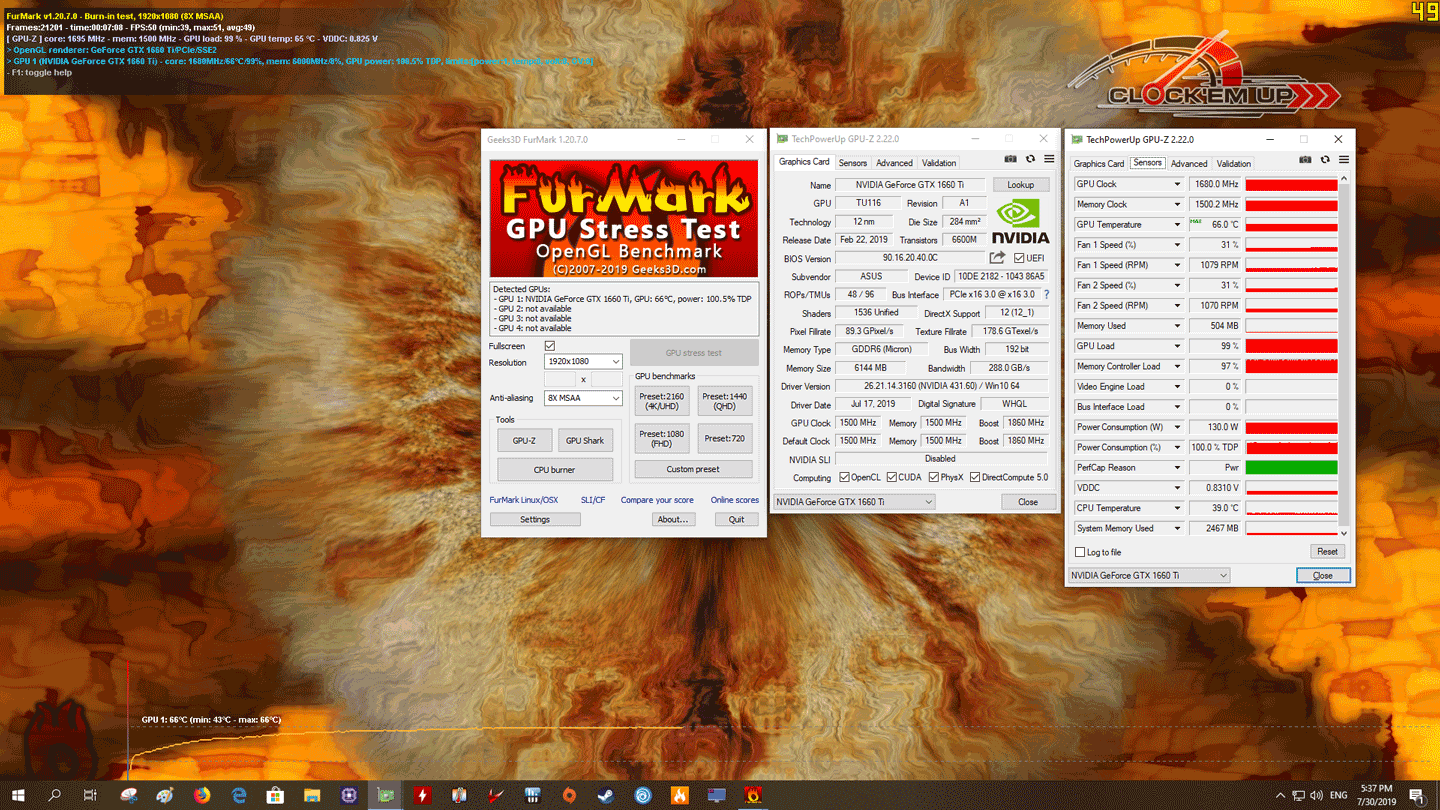1440x810 pixels.
Task: Switch to Advanced tab in Graphics Card window
Action: tap(894, 163)
